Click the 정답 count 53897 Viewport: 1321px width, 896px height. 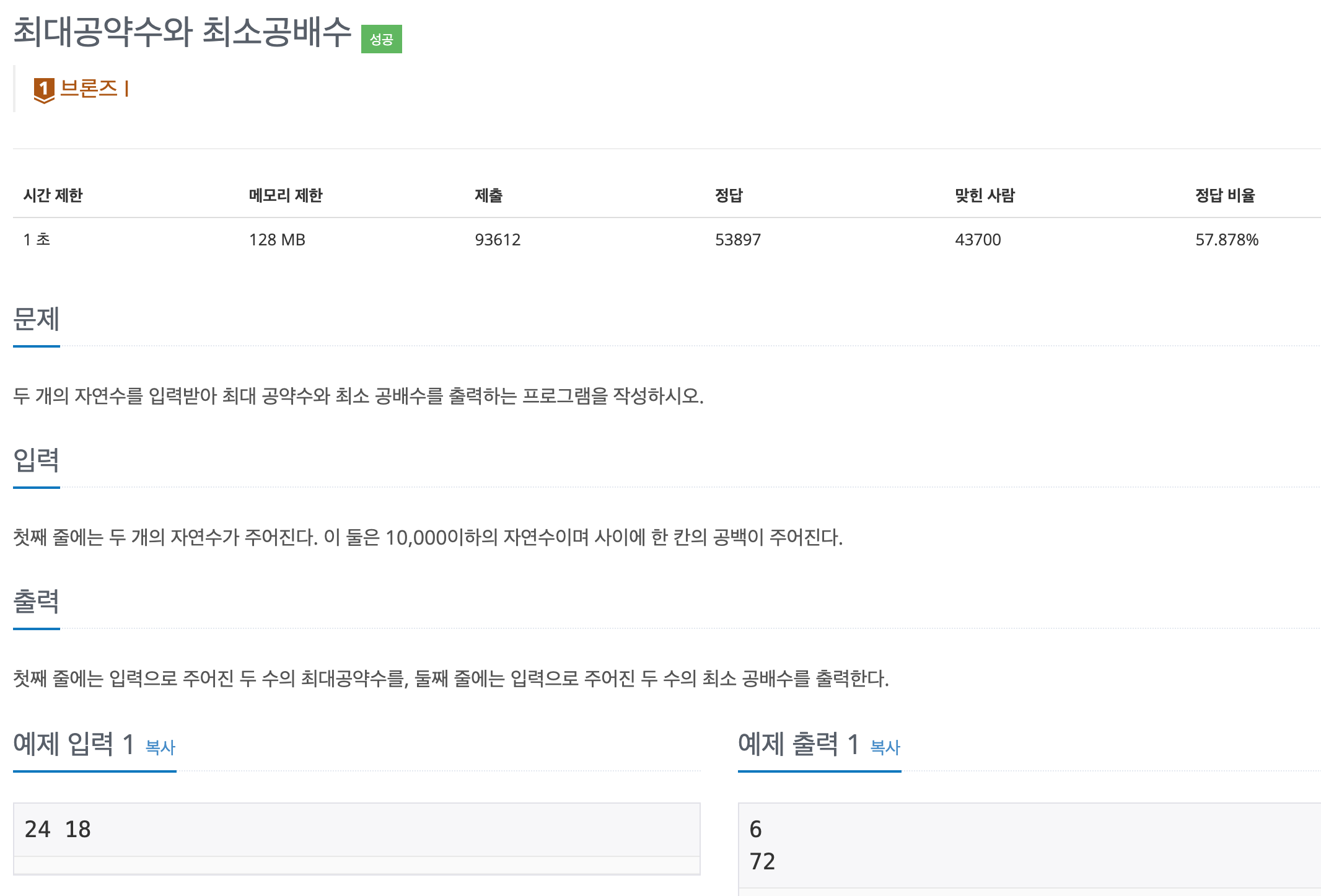pyautogui.click(x=739, y=240)
